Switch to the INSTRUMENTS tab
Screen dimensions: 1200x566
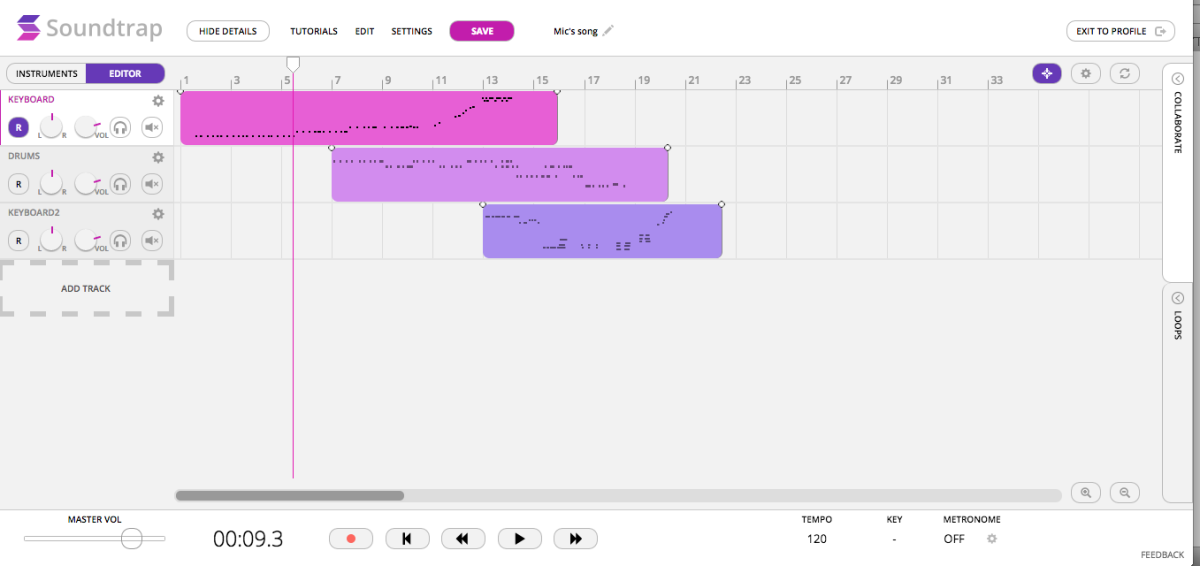[x=46, y=73]
